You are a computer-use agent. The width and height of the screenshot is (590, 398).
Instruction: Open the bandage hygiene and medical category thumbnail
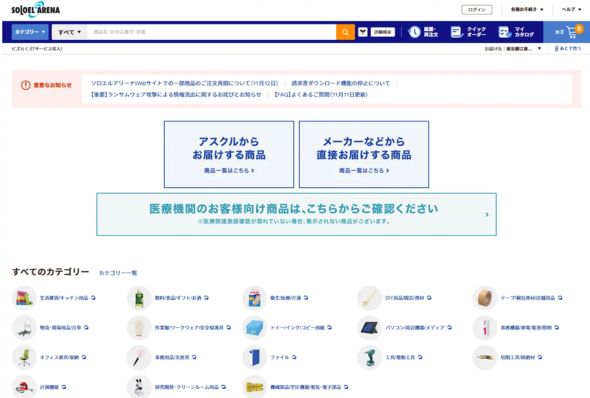254,298
